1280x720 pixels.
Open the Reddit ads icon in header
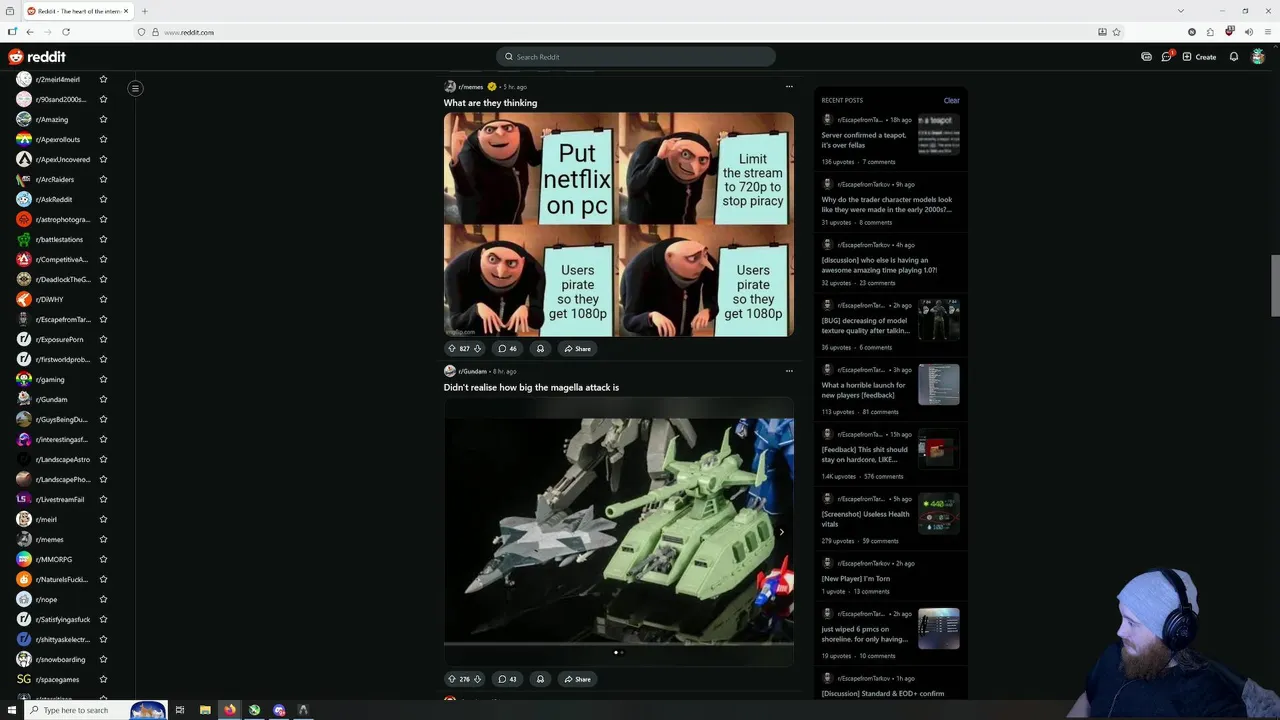(x=1146, y=57)
